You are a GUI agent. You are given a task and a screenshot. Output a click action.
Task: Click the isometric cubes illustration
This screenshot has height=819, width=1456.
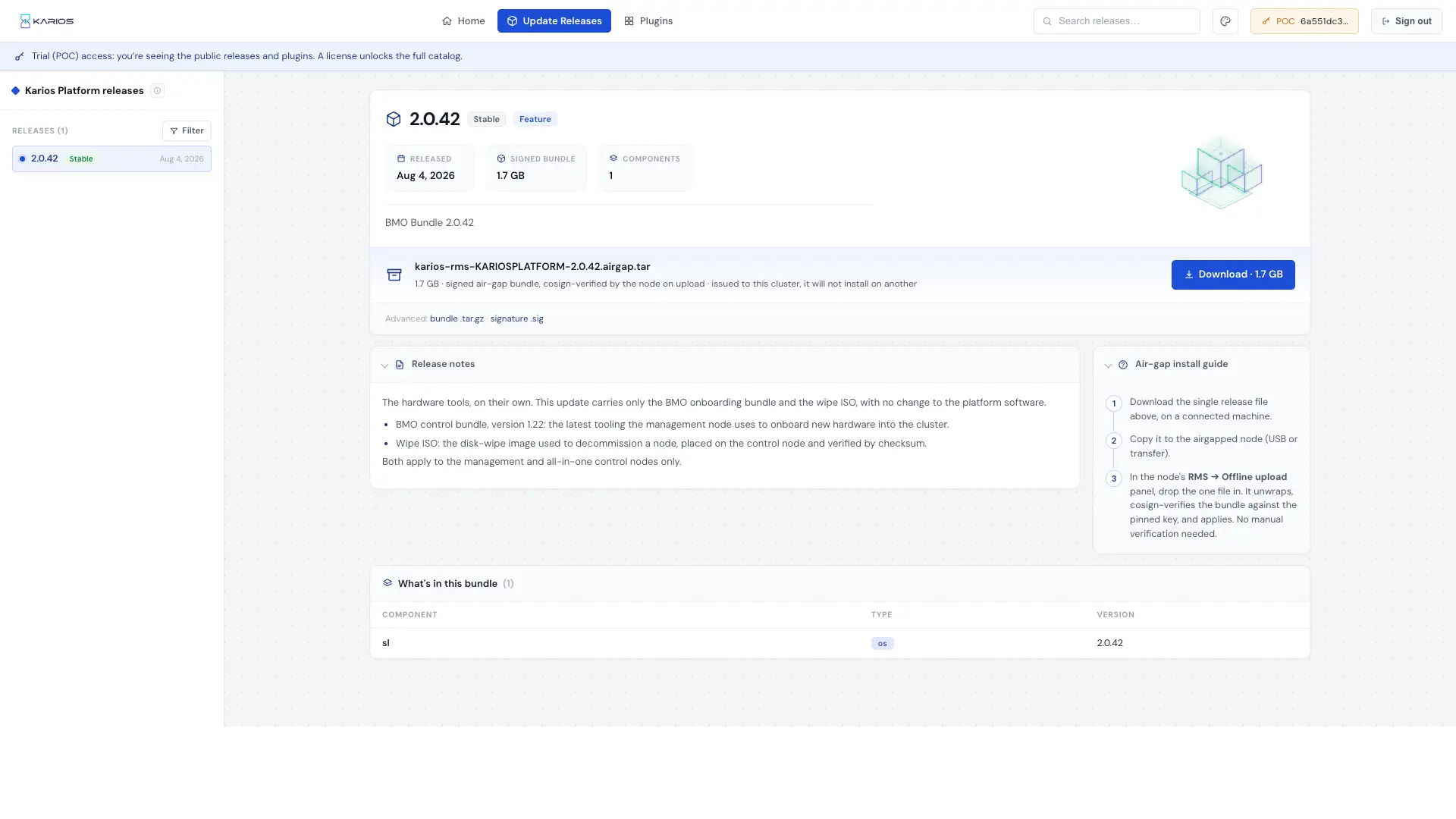(1221, 172)
